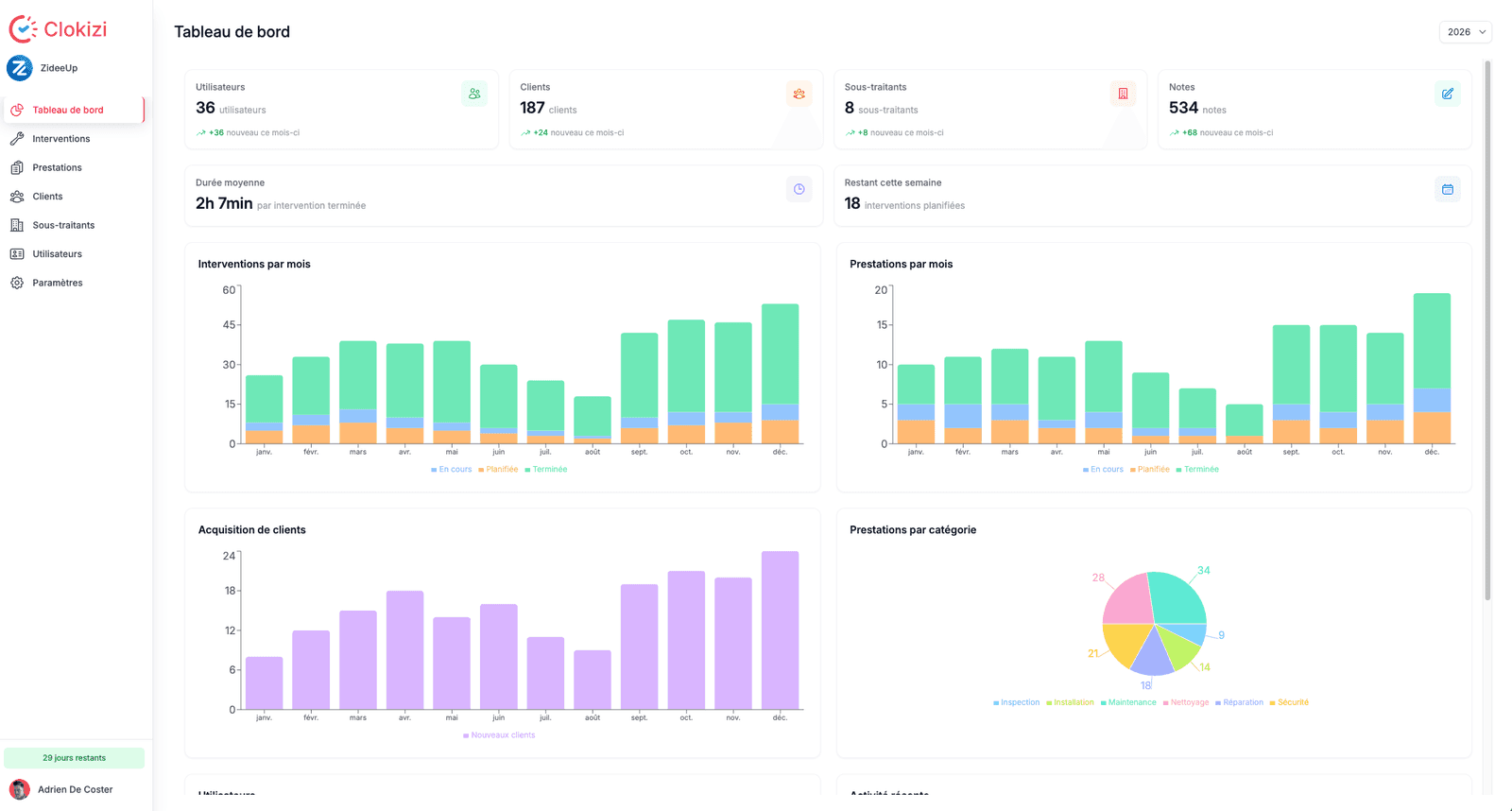Click the orange icon on the Clients card

click(799, 94)
